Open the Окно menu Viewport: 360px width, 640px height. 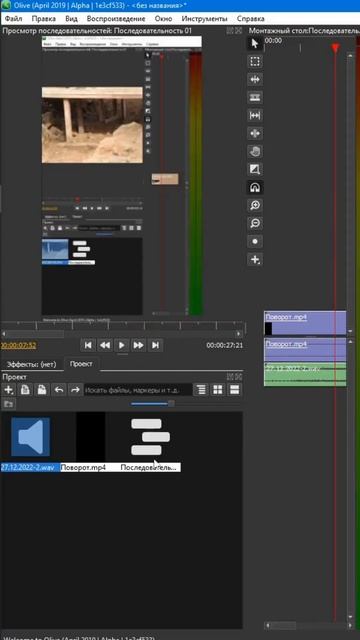coord(163,19)
